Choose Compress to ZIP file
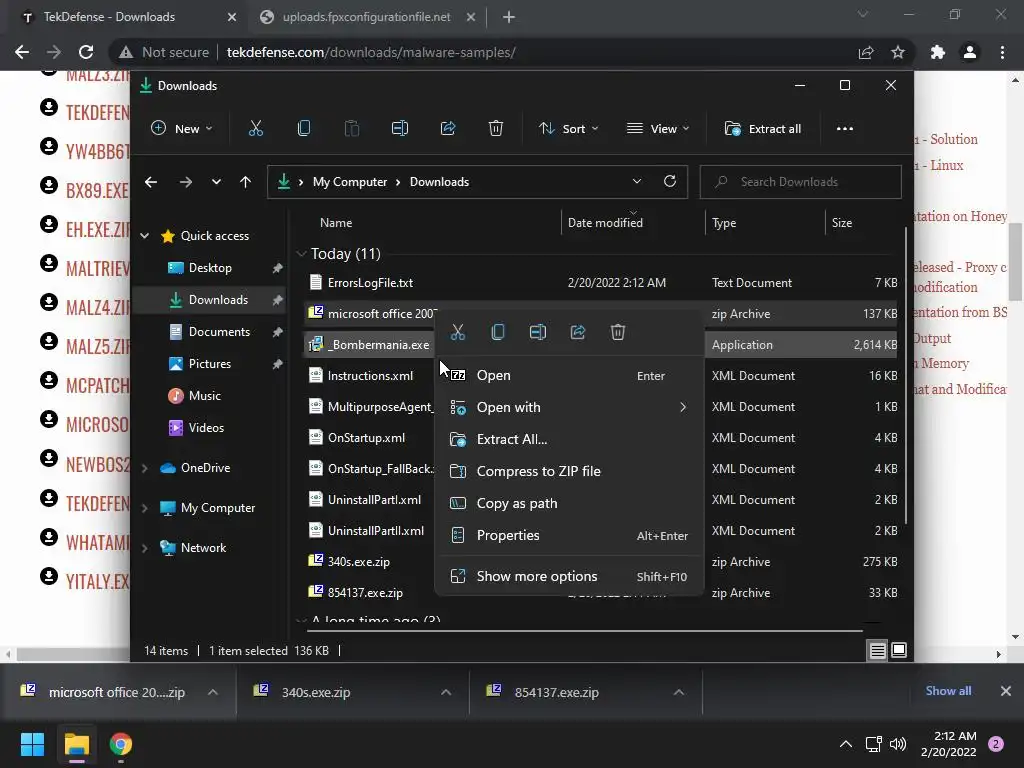This screenshot has height=768, width=1024. (569, 472)
